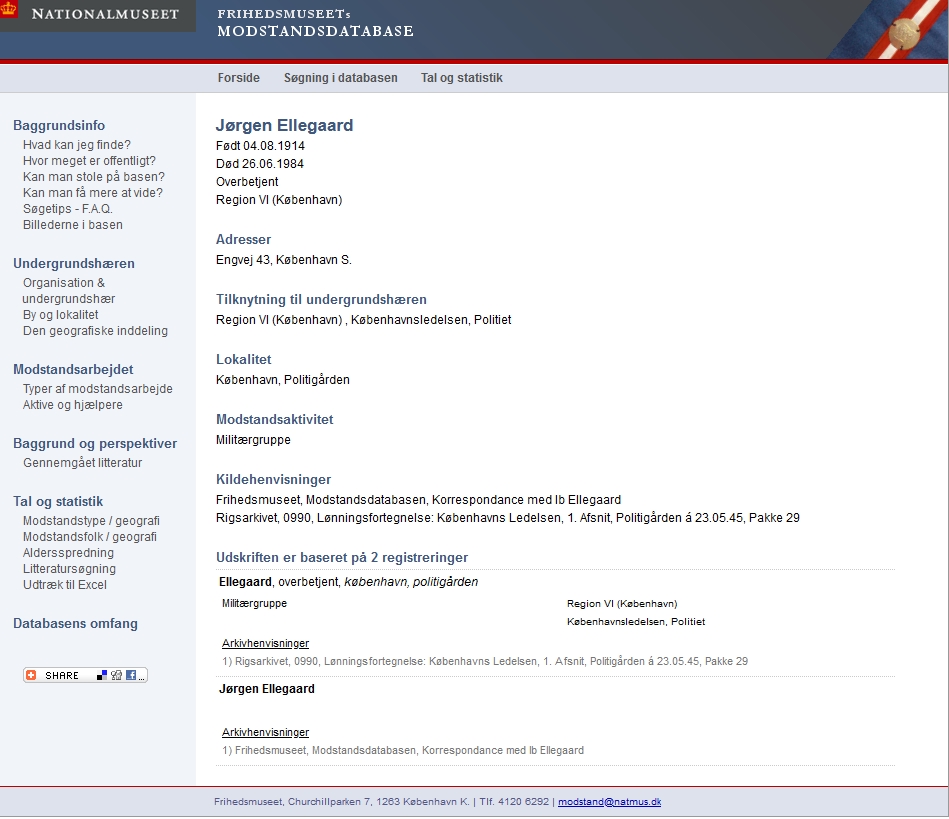Click first Arkivhenvisninger heading under Ellegaard, overbetjent
The height and width of the screenshot is (819, 949).
[265, 643]
